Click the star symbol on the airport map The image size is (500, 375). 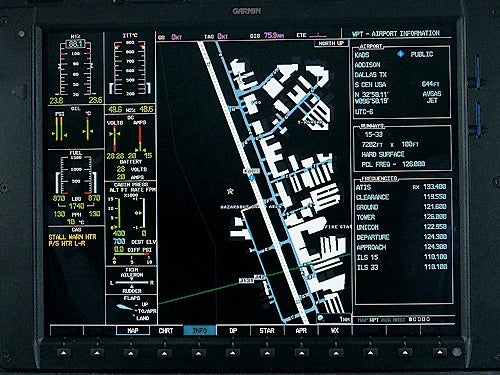click(x=230, y=191)
